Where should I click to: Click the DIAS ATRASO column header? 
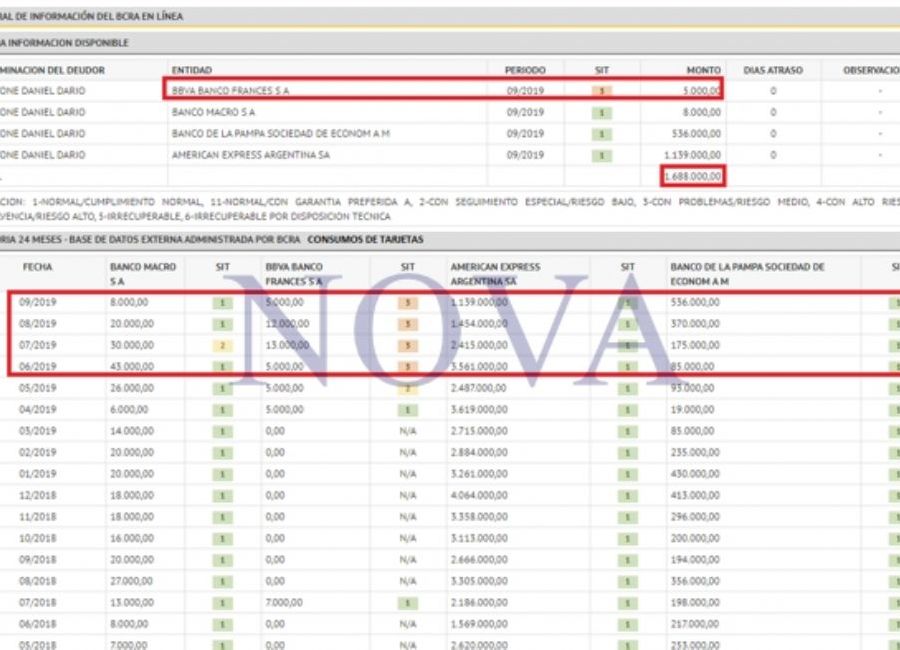tap(773, 70)
